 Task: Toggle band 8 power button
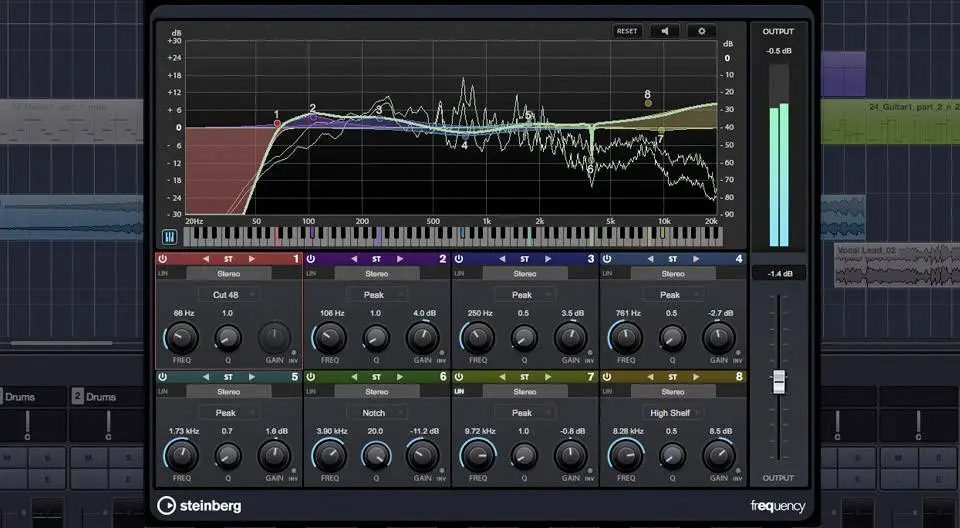click(607, 377)
